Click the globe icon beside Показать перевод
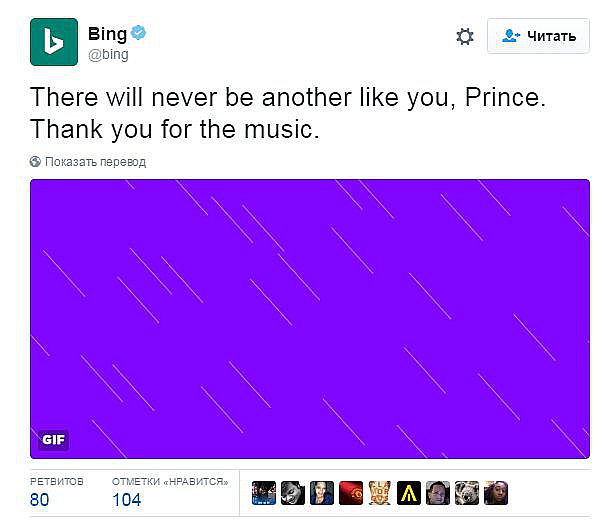This screenshot has height=520, width=609. point(36,161)
